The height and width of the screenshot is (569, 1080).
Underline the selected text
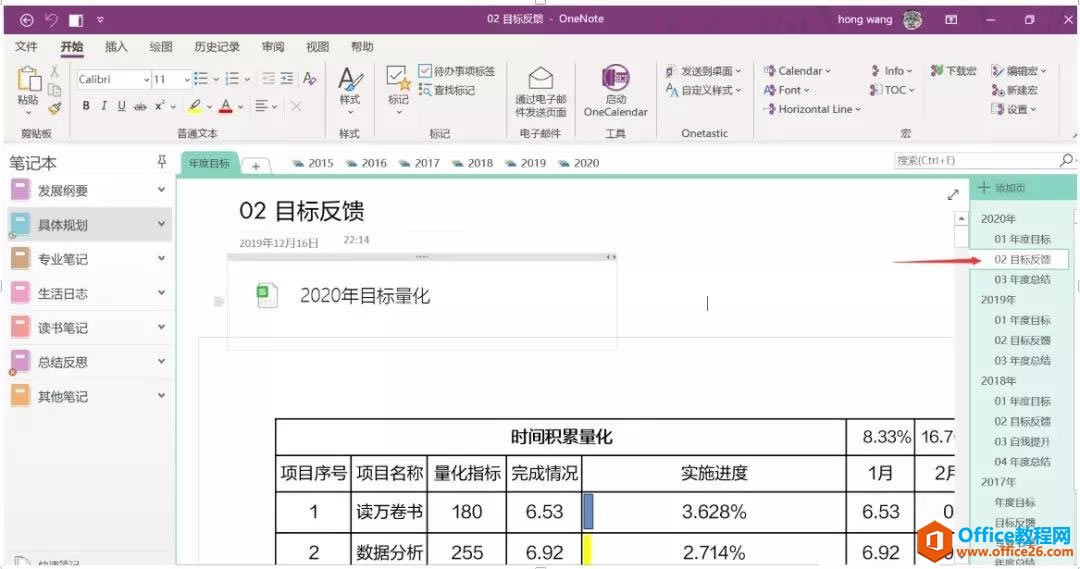point(121,106)
